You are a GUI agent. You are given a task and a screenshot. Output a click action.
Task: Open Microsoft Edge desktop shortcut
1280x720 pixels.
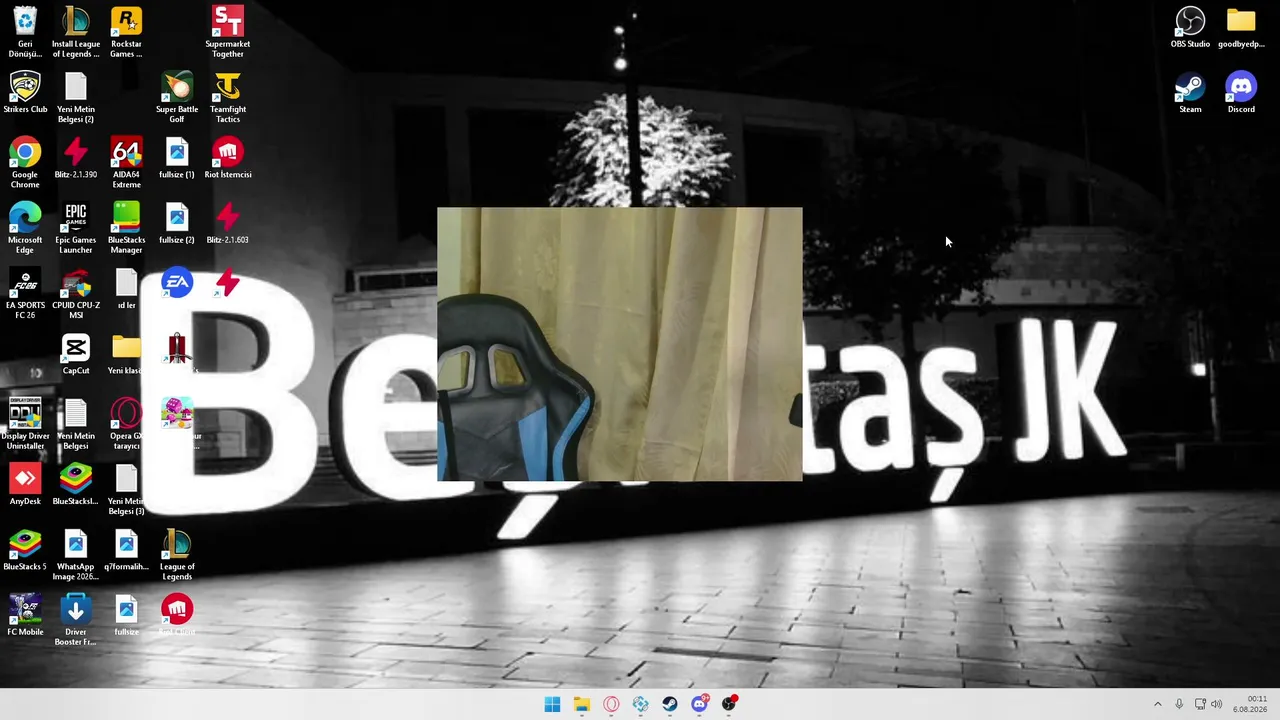point(25,228)
